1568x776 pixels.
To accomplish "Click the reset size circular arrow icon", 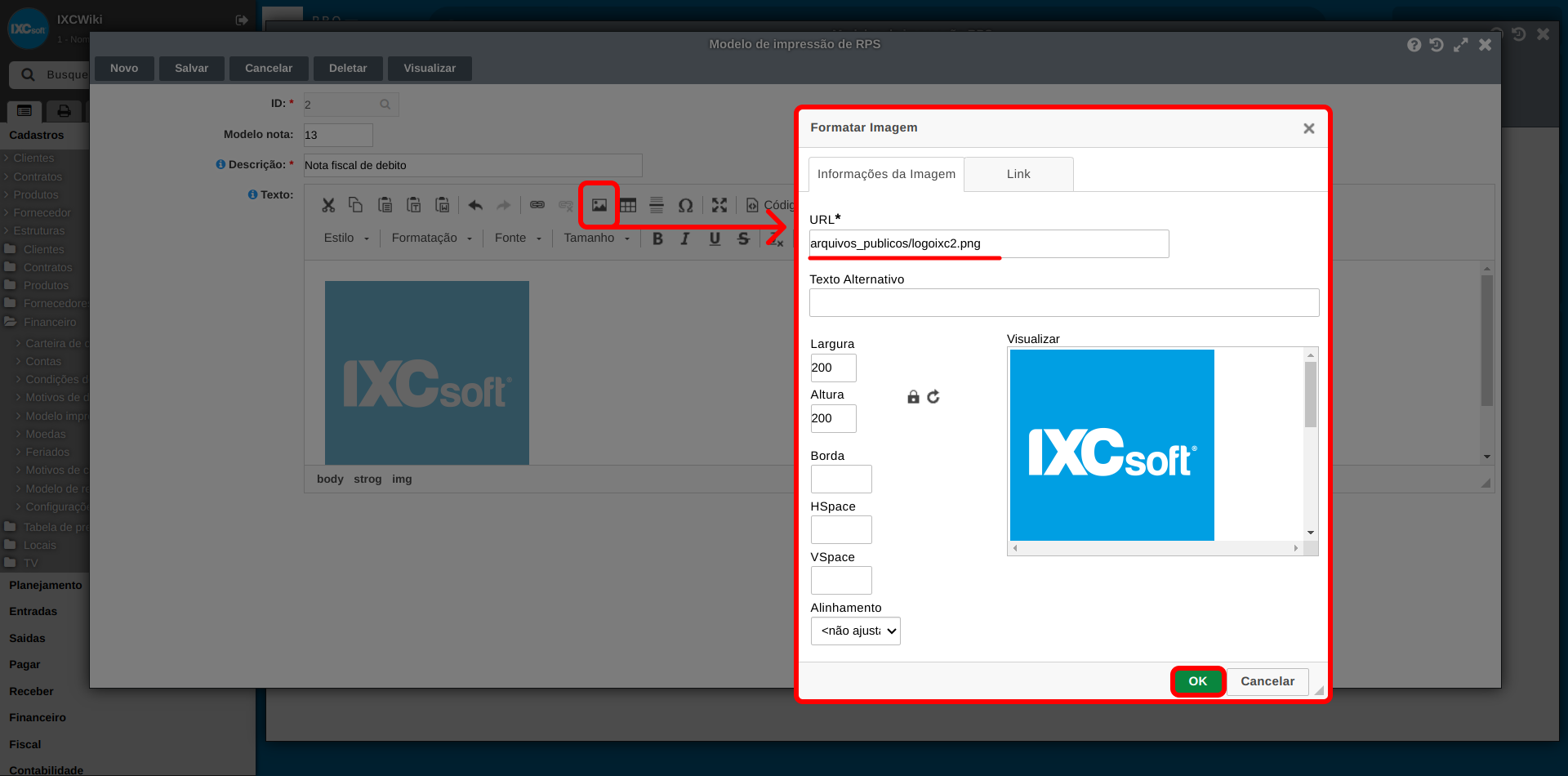I will [933, 397].
